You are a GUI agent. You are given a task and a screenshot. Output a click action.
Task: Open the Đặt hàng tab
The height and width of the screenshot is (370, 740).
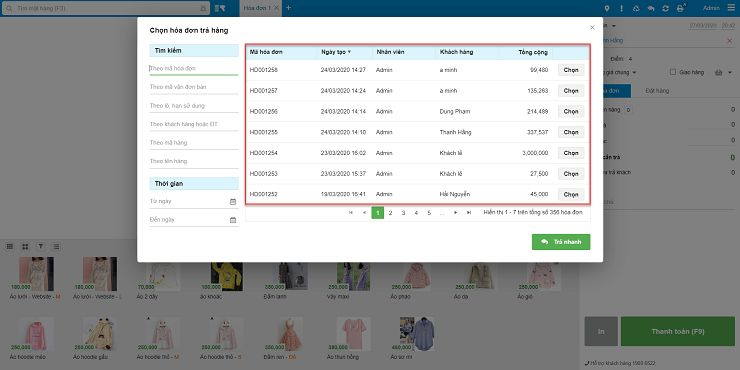pyautogui.click(x=657, y=91)
